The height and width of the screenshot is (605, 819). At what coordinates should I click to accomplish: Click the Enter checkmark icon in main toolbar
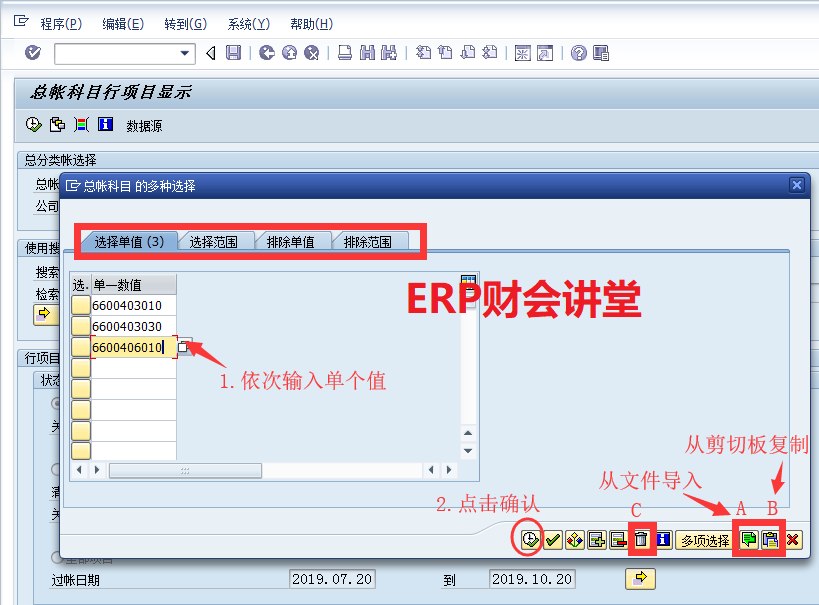pyautogui.click(x=33, y=52)
